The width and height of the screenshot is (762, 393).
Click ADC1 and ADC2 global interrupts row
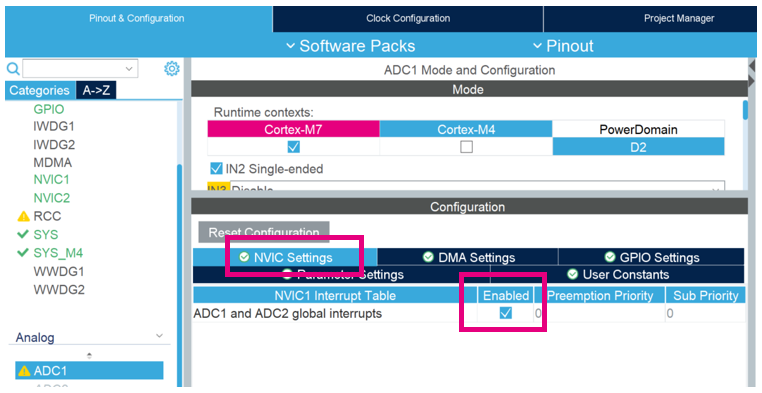[x=469, y=313]
